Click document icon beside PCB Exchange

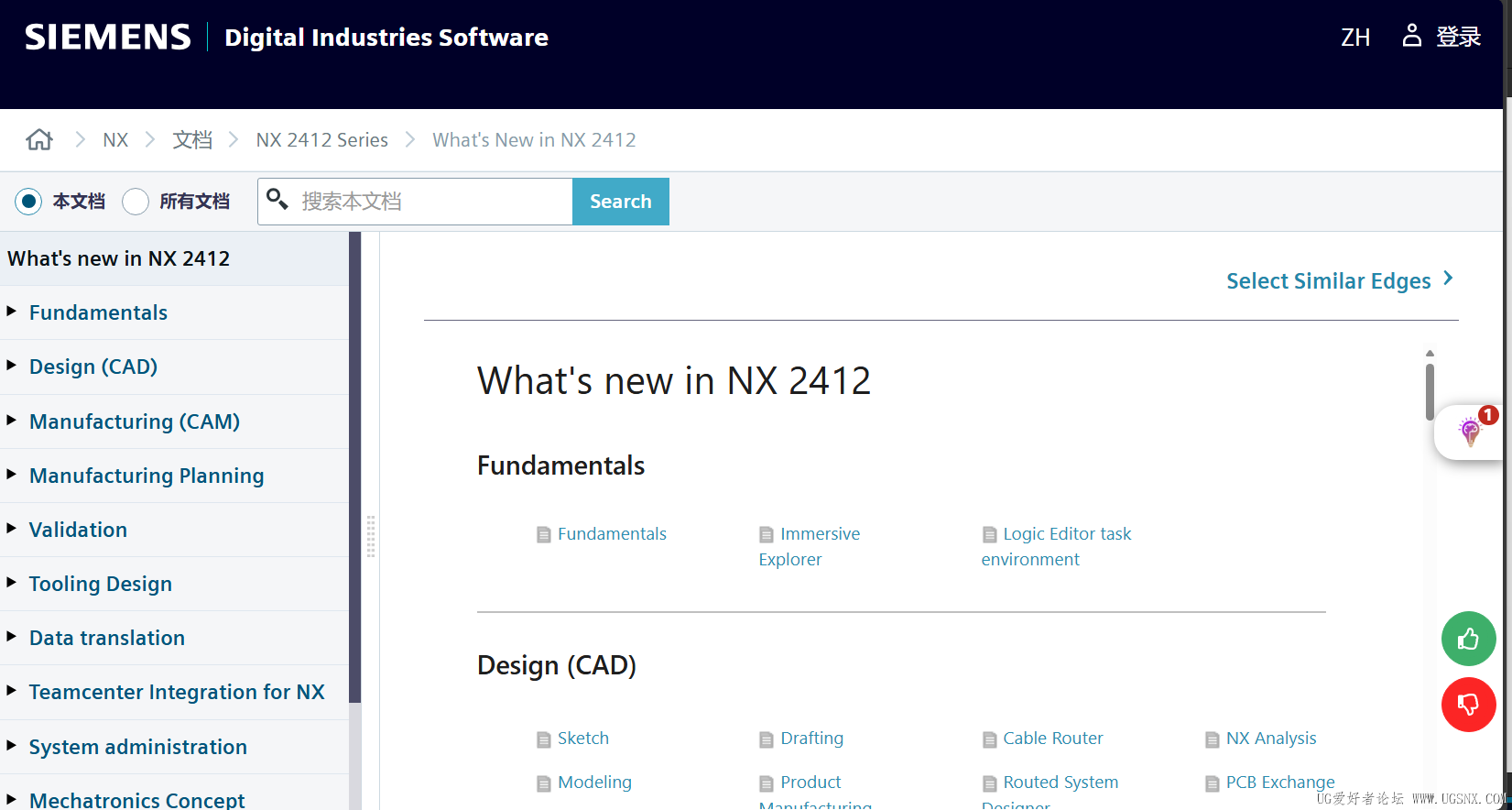(1213, 783)
